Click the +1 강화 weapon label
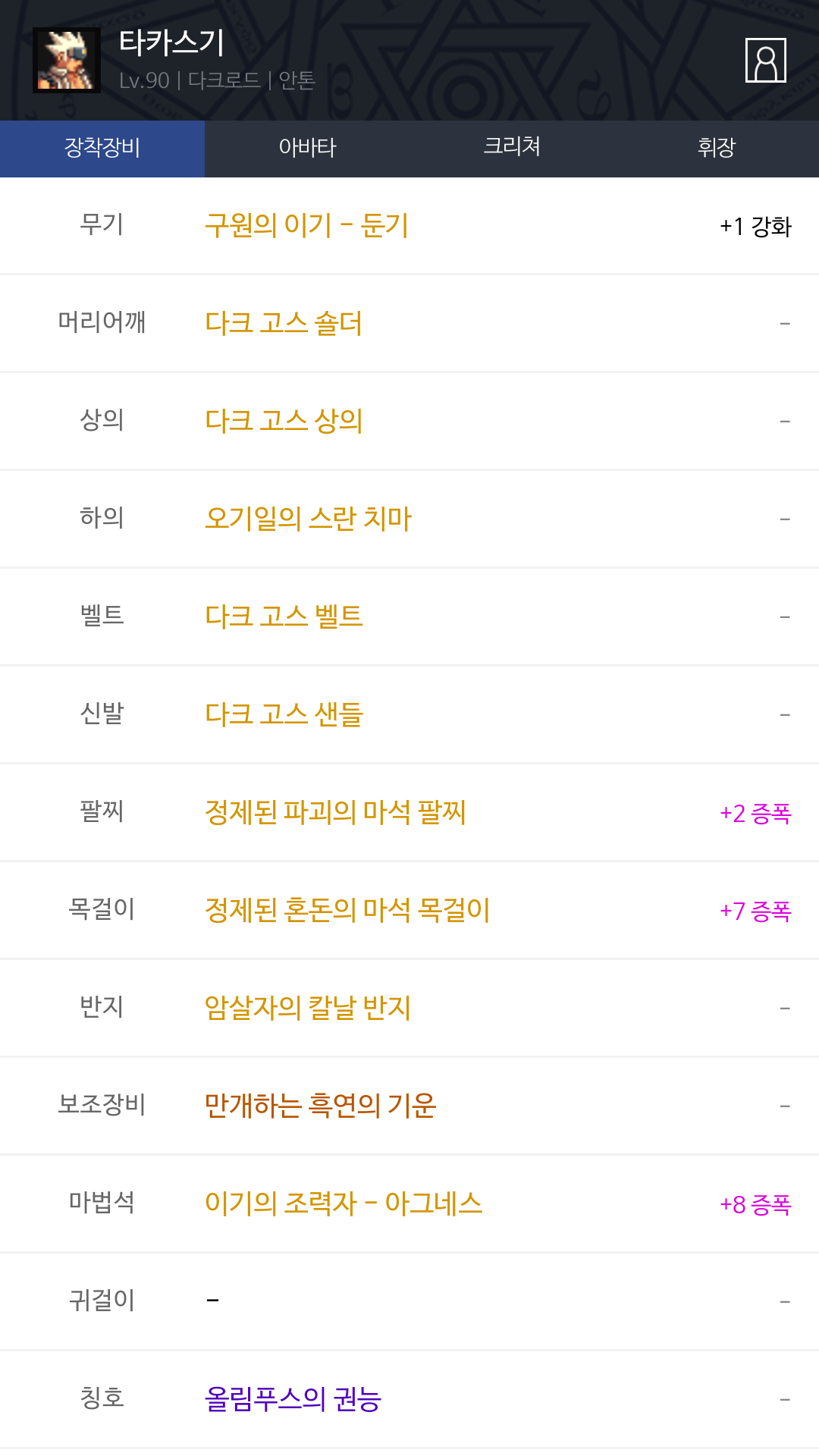Image resolution: width=819 pixels, height=1456 pixels. click(755, 226)
